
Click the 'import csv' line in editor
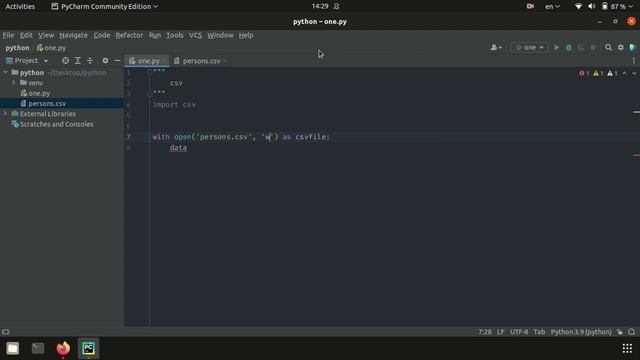(174, 104)
